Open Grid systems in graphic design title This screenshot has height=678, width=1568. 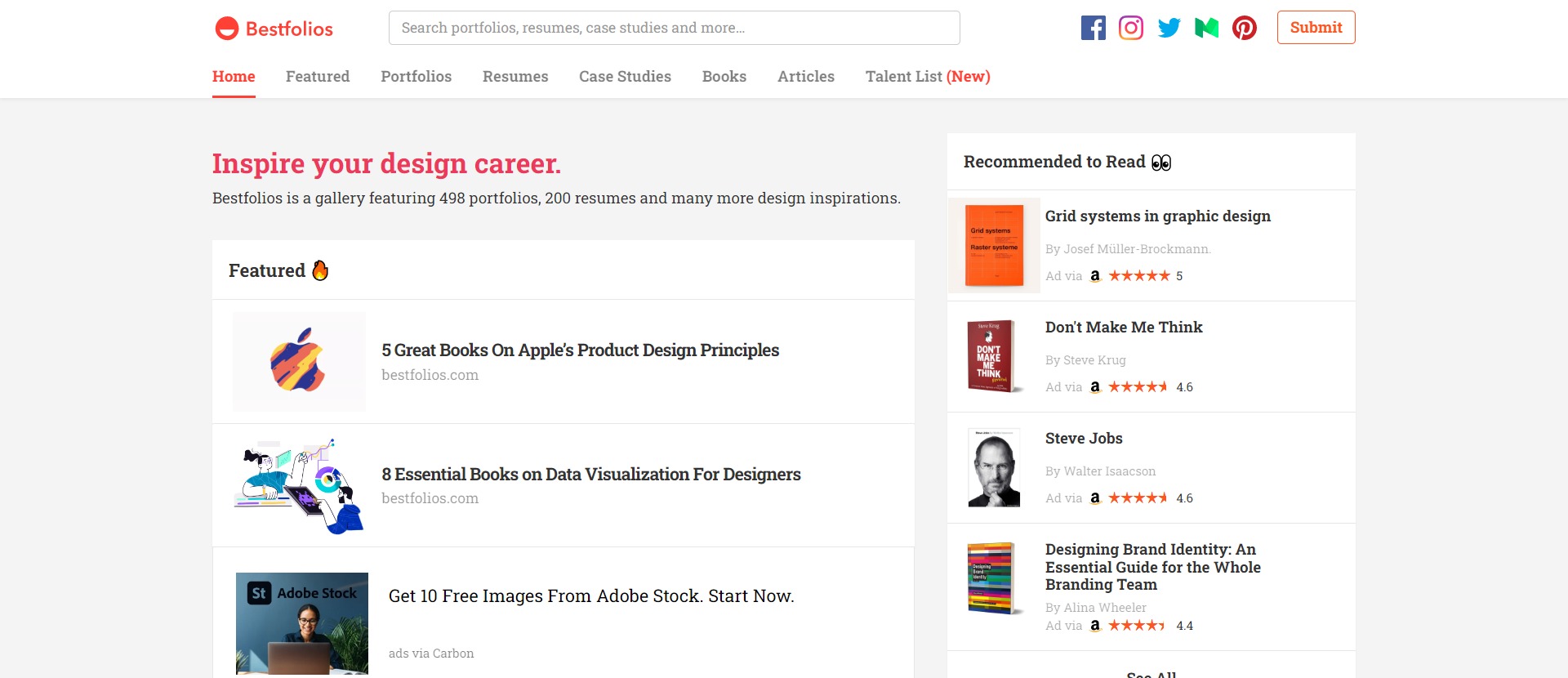pyautogui.click(x=1158, y=216)
